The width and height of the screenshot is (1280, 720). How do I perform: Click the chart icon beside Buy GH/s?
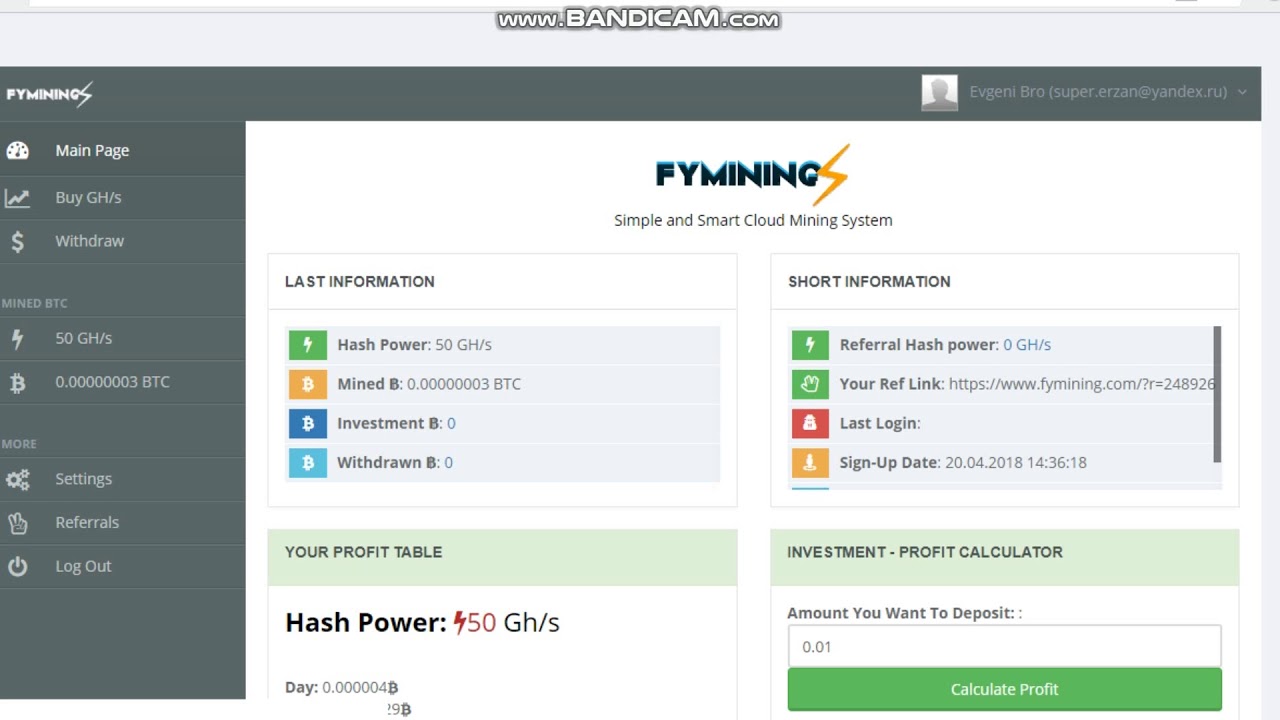pyautogui.click(x=18, y=198)
